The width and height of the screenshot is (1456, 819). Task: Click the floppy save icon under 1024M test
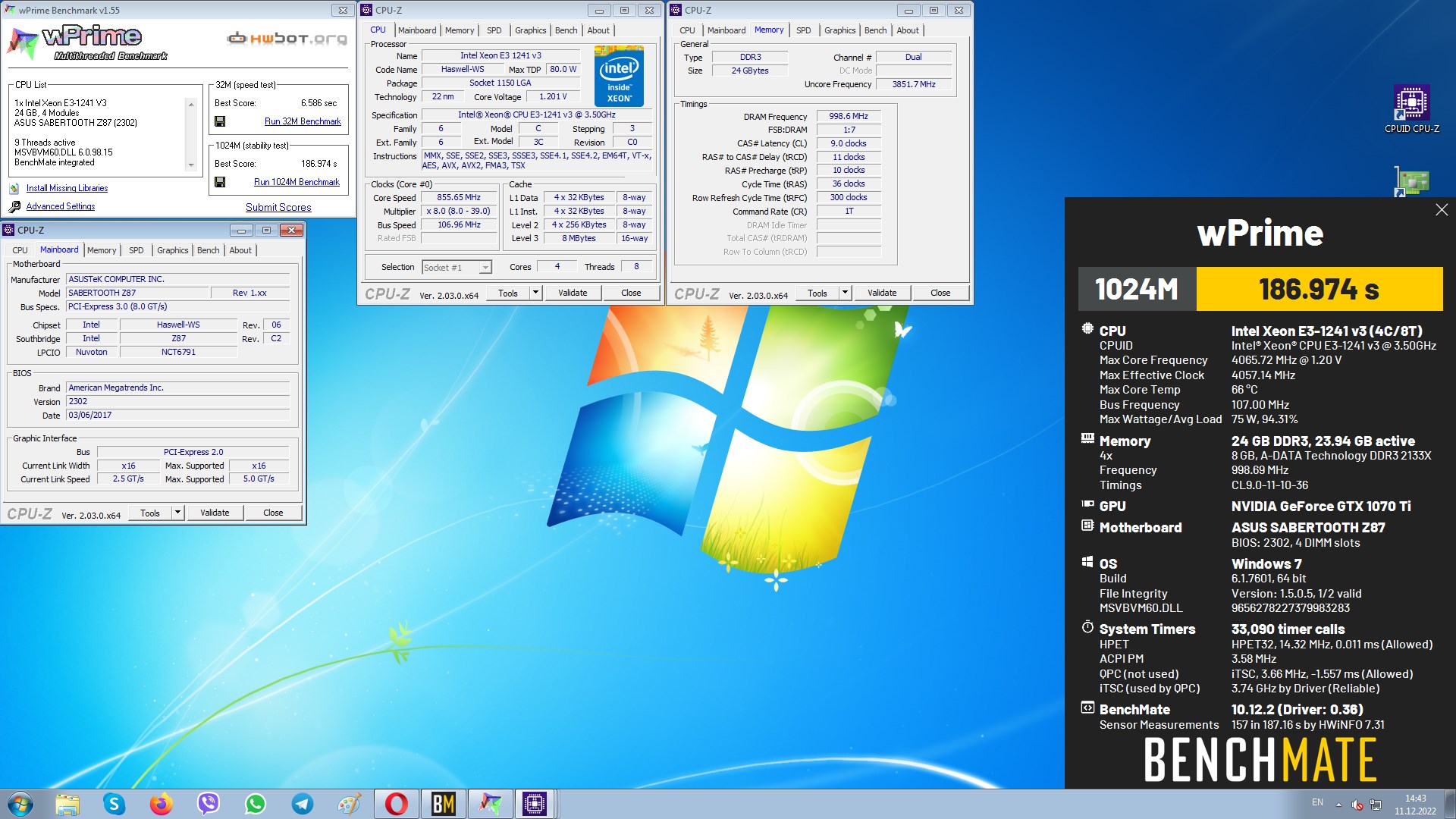coord(220,182)
